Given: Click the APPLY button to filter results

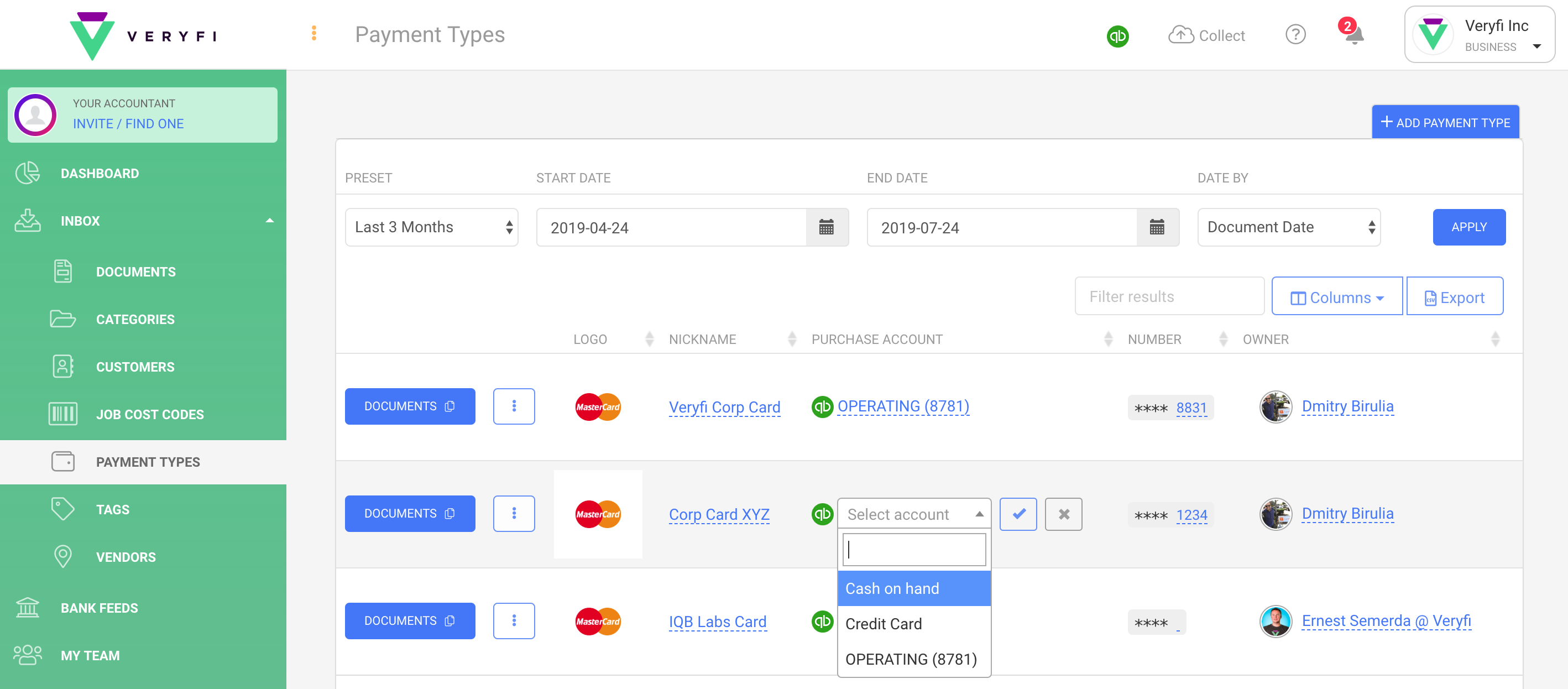Looking at the screenshot, I should click(1467, 227).
